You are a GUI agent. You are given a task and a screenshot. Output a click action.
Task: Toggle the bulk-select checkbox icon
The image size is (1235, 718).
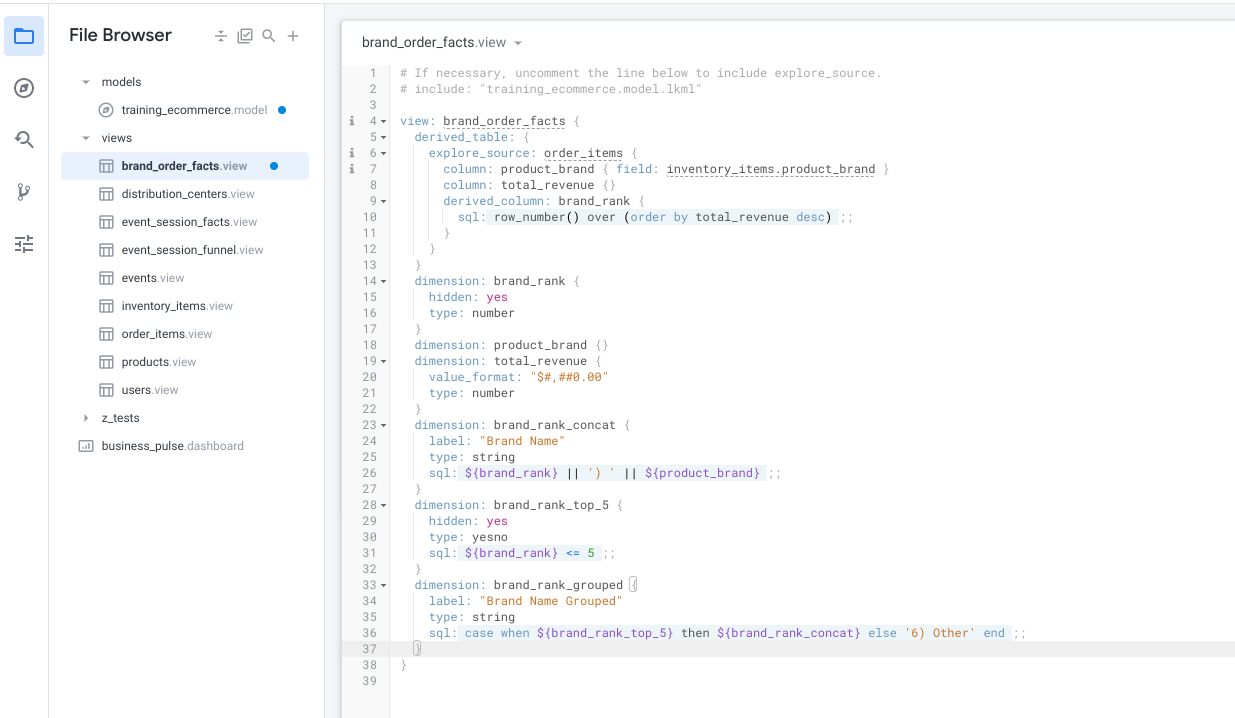245,36
